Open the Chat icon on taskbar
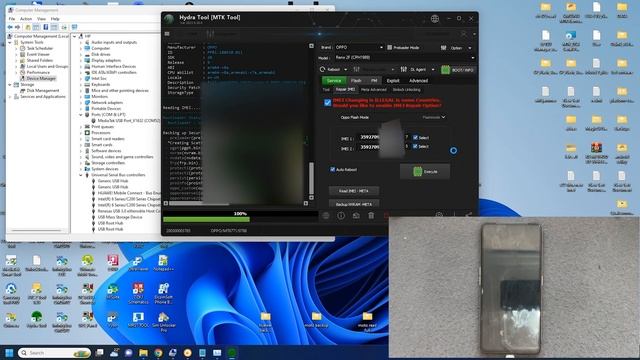 click(129, 352)
